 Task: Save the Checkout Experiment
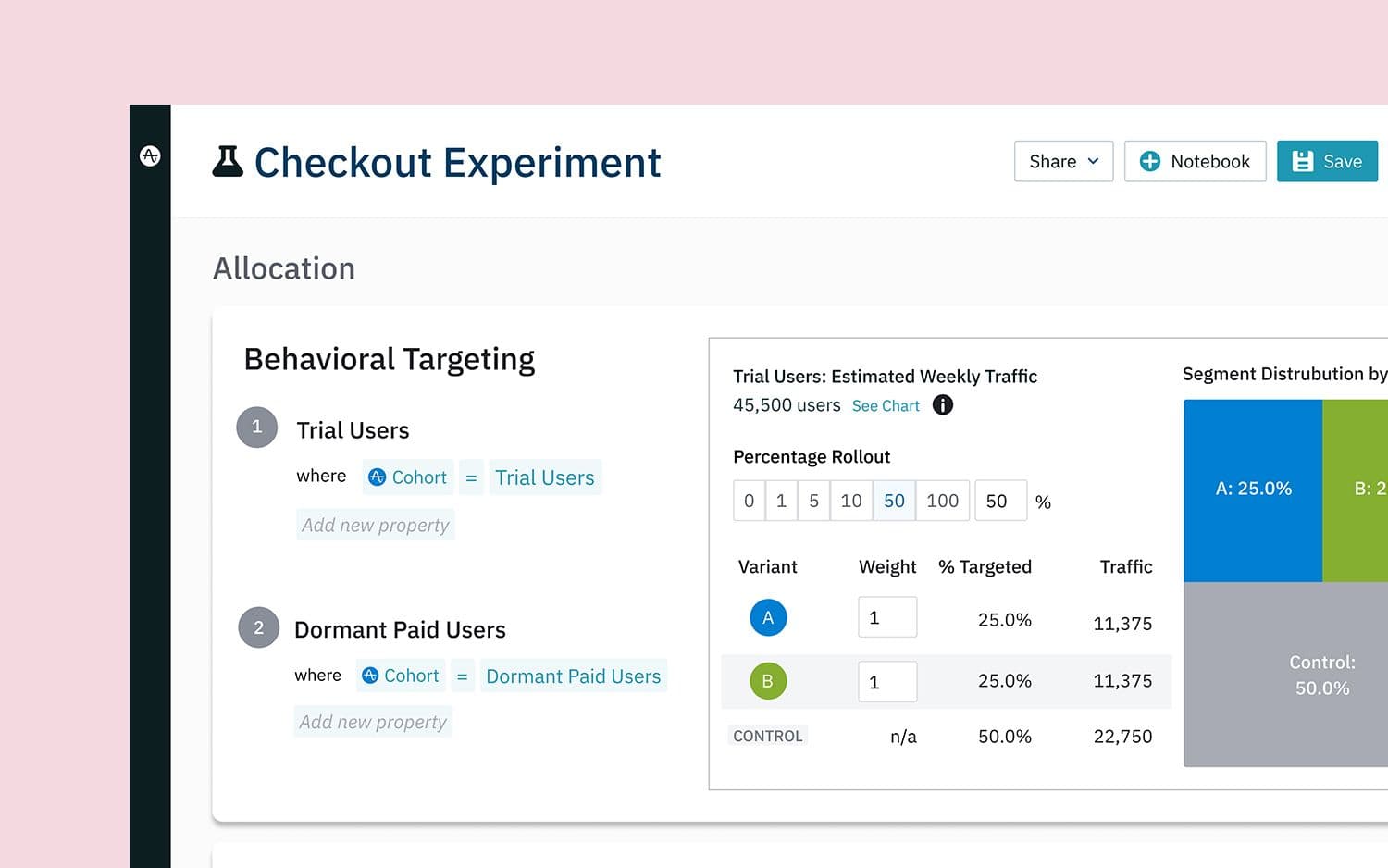(x=1327, y=161)
